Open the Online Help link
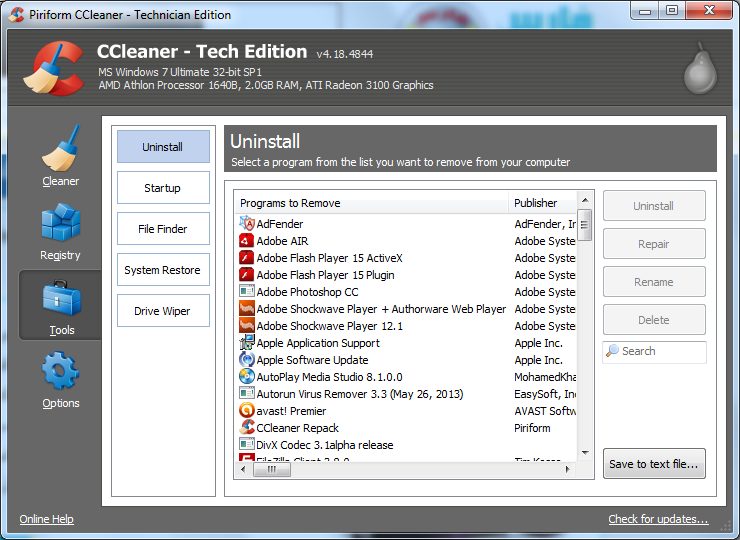This screenshot has height=540, width=740. 46,519
